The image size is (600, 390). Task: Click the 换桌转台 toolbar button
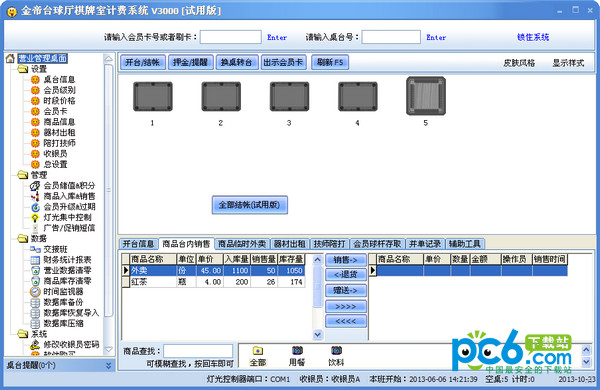tap(237, 62)
